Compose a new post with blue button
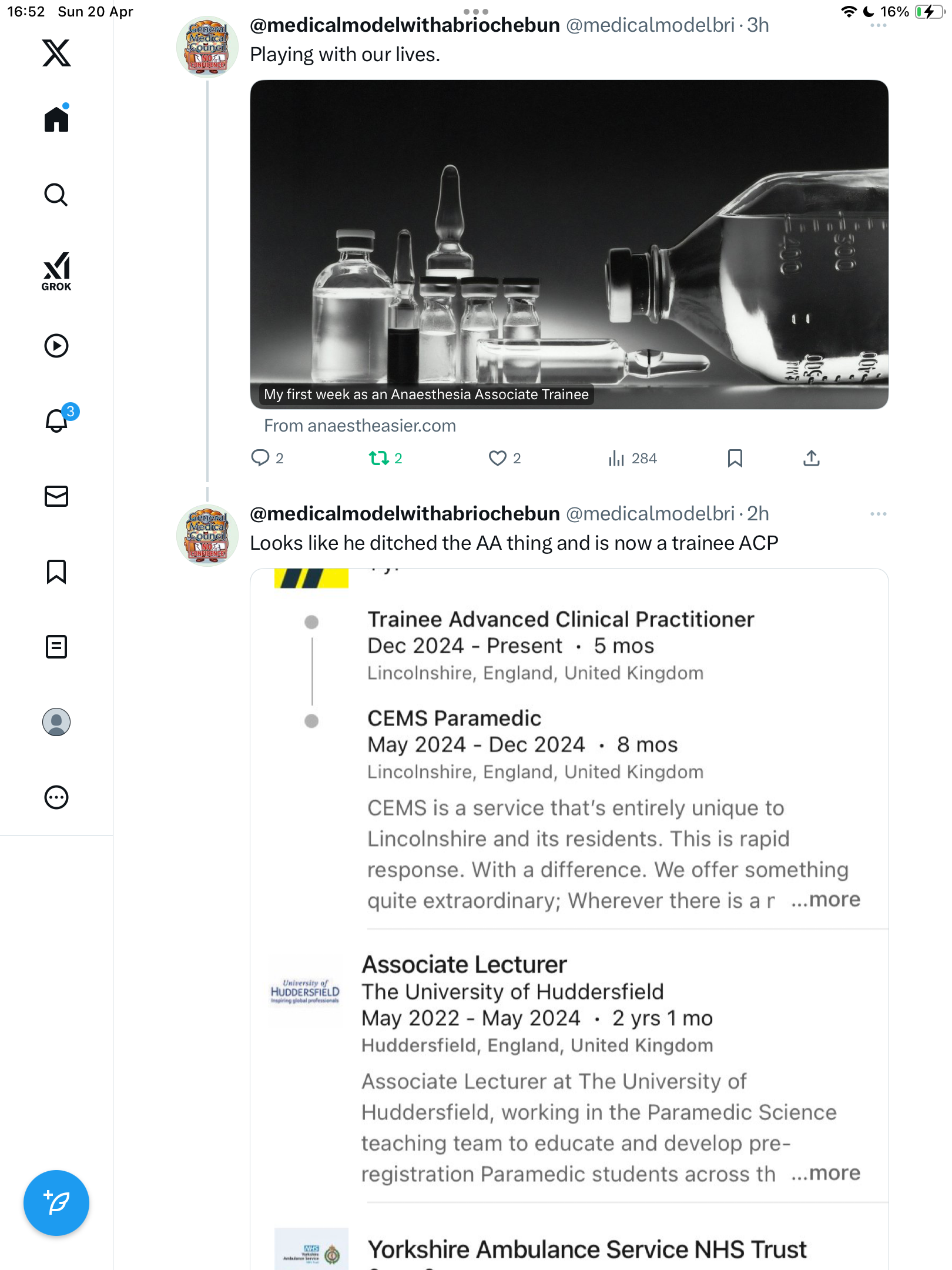The height and width of the screenshot is (1270, 952). point(56,1203)
